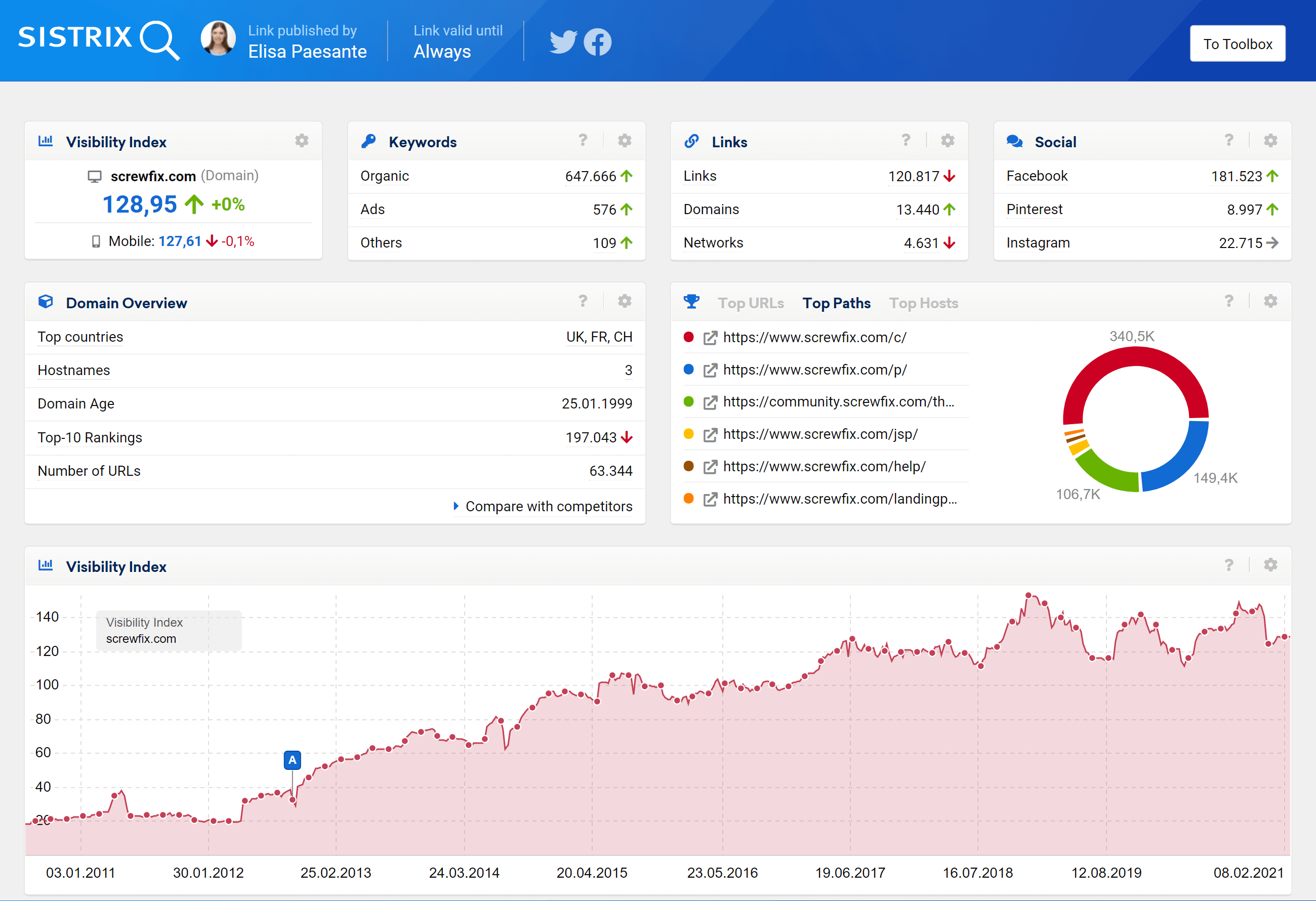The image size is (1316, 901).
Task: Open Keywords card settings gear
Action: click(x=625, y=140)
